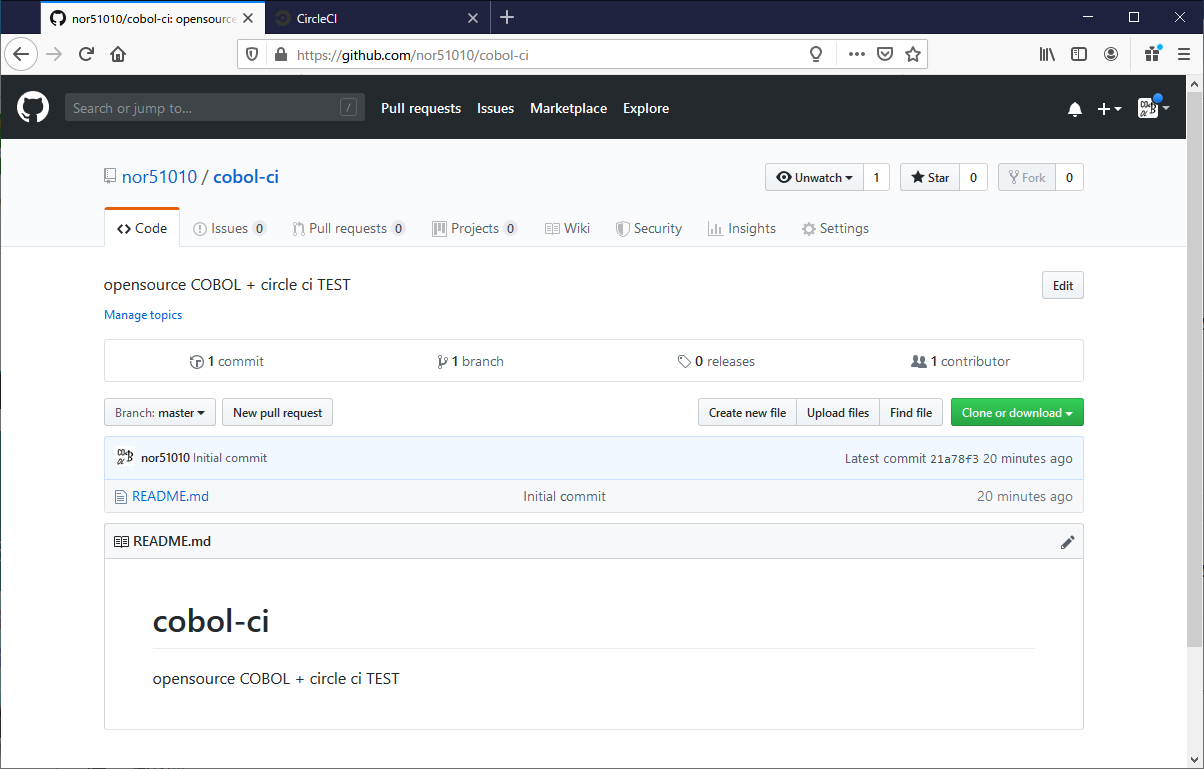The image size is (1204, 769).
Task: Click the Upload files button
Action: pyautogui.click(x=838, y=412)
